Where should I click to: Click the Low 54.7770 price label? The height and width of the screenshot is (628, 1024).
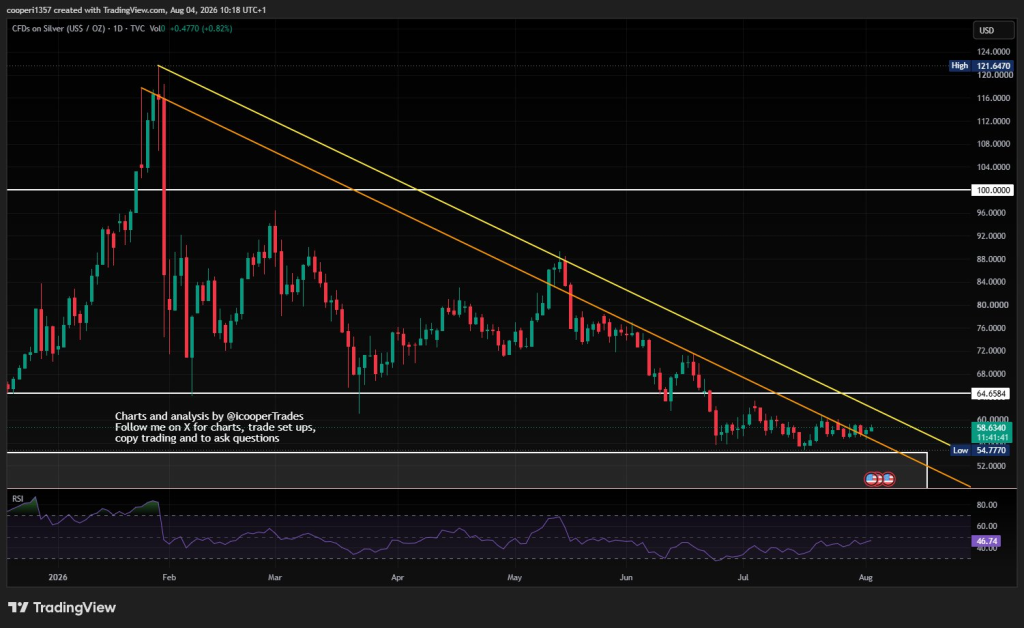pos(981,450)
